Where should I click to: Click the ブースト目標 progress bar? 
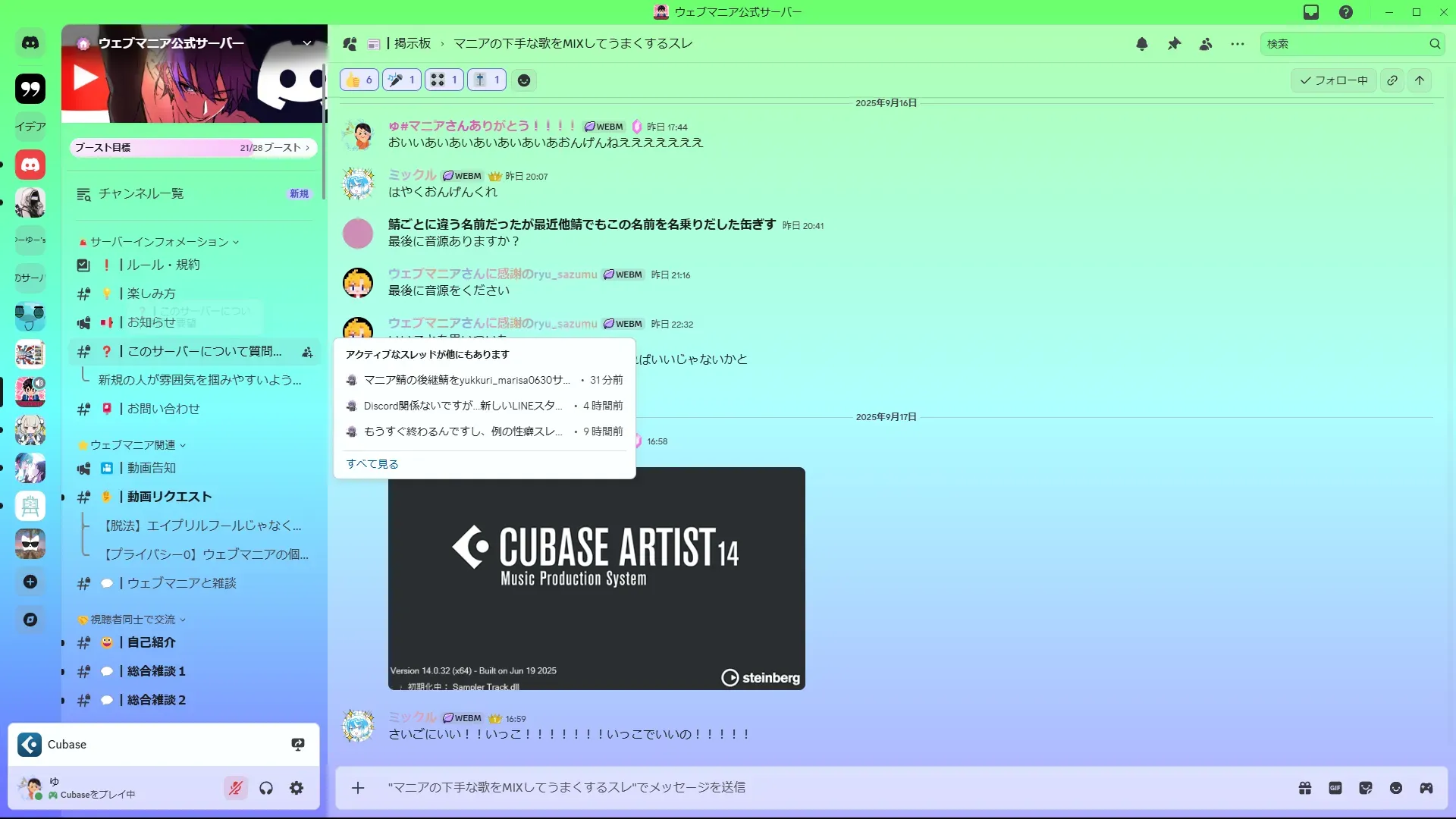pyautogui.click(x=193, y=148)
